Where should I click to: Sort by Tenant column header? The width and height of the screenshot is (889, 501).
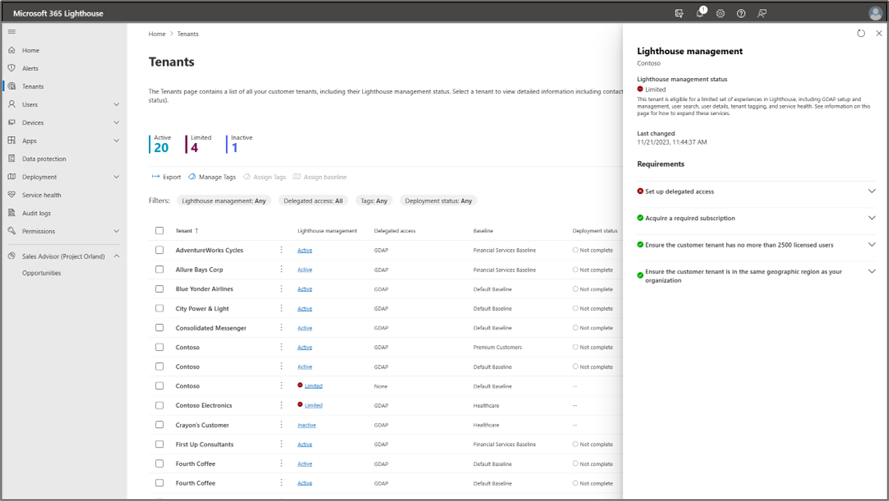click(x=187, y=231)
